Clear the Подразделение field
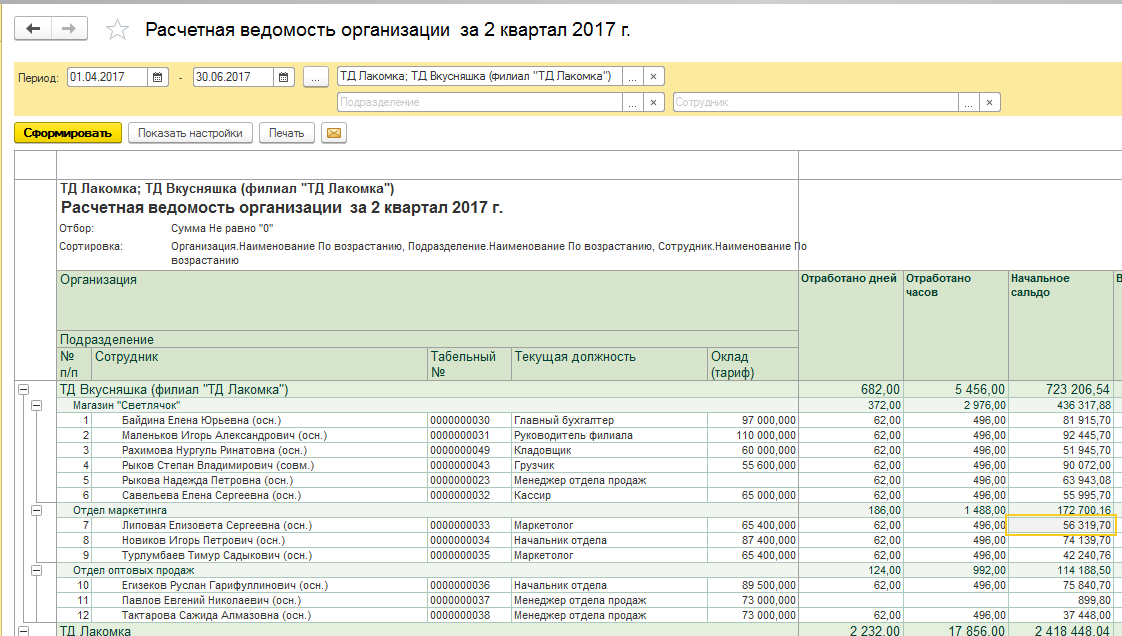1122x636 pixels. tap(653, 102)
